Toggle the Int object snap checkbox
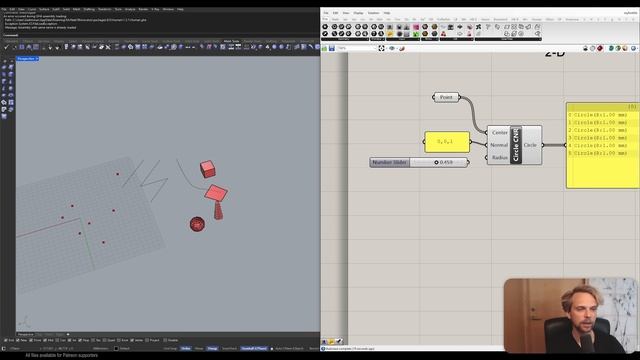 pyautogui.click(x=69, y=340)
